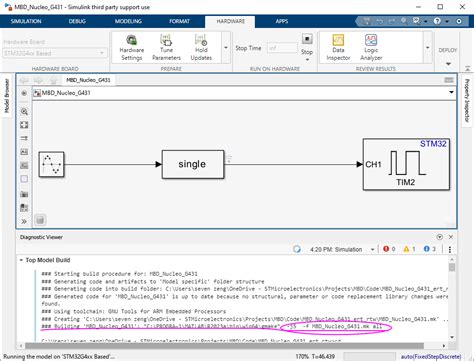Collapse the Top Model Build section
474x361 pixels.
(21, 260)
